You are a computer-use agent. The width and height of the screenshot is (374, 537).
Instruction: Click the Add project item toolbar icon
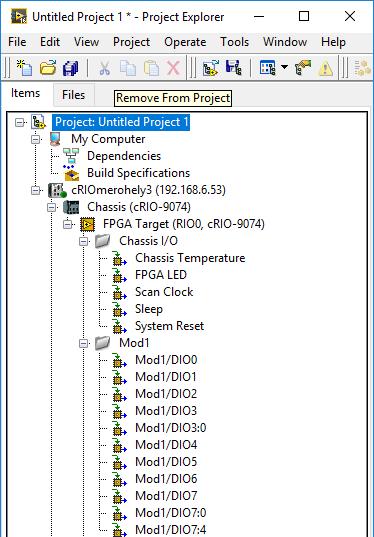tap(211, 68)
